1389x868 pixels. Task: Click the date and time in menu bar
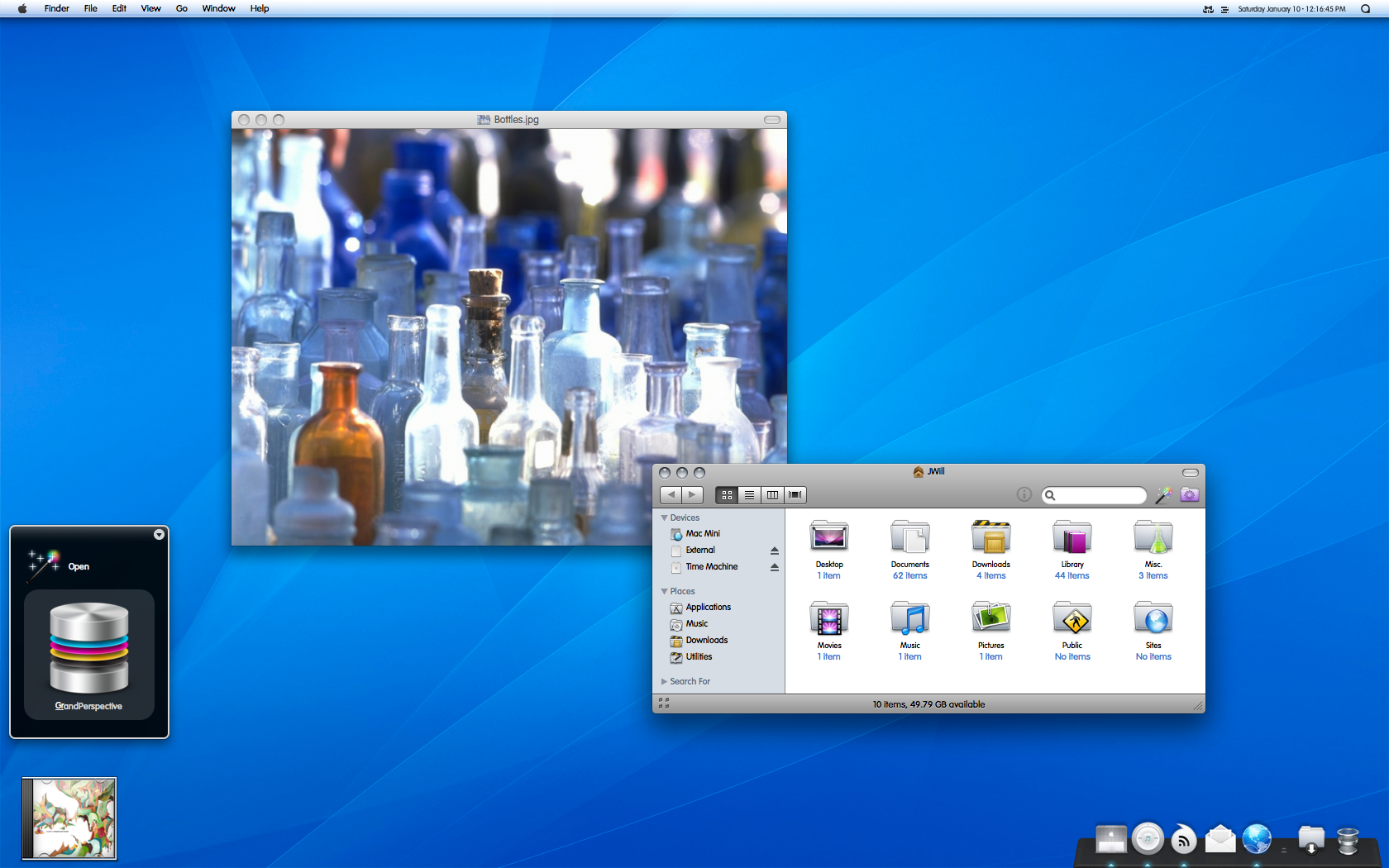[x=1291, y=9]
